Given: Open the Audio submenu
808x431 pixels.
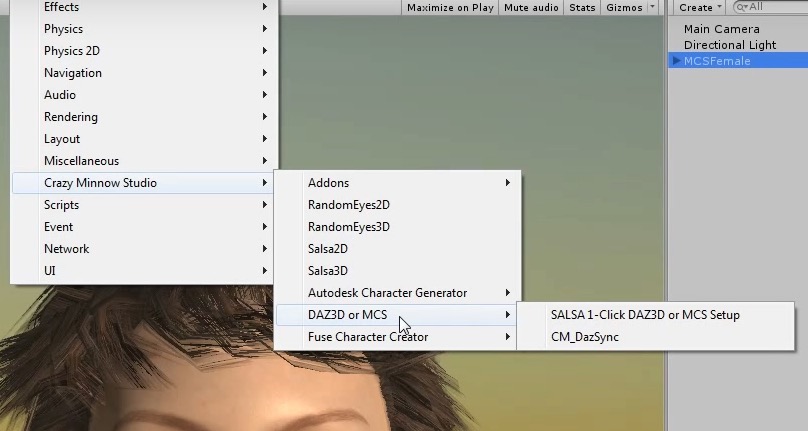Looking at the screenshot, I should click(144, 95).
